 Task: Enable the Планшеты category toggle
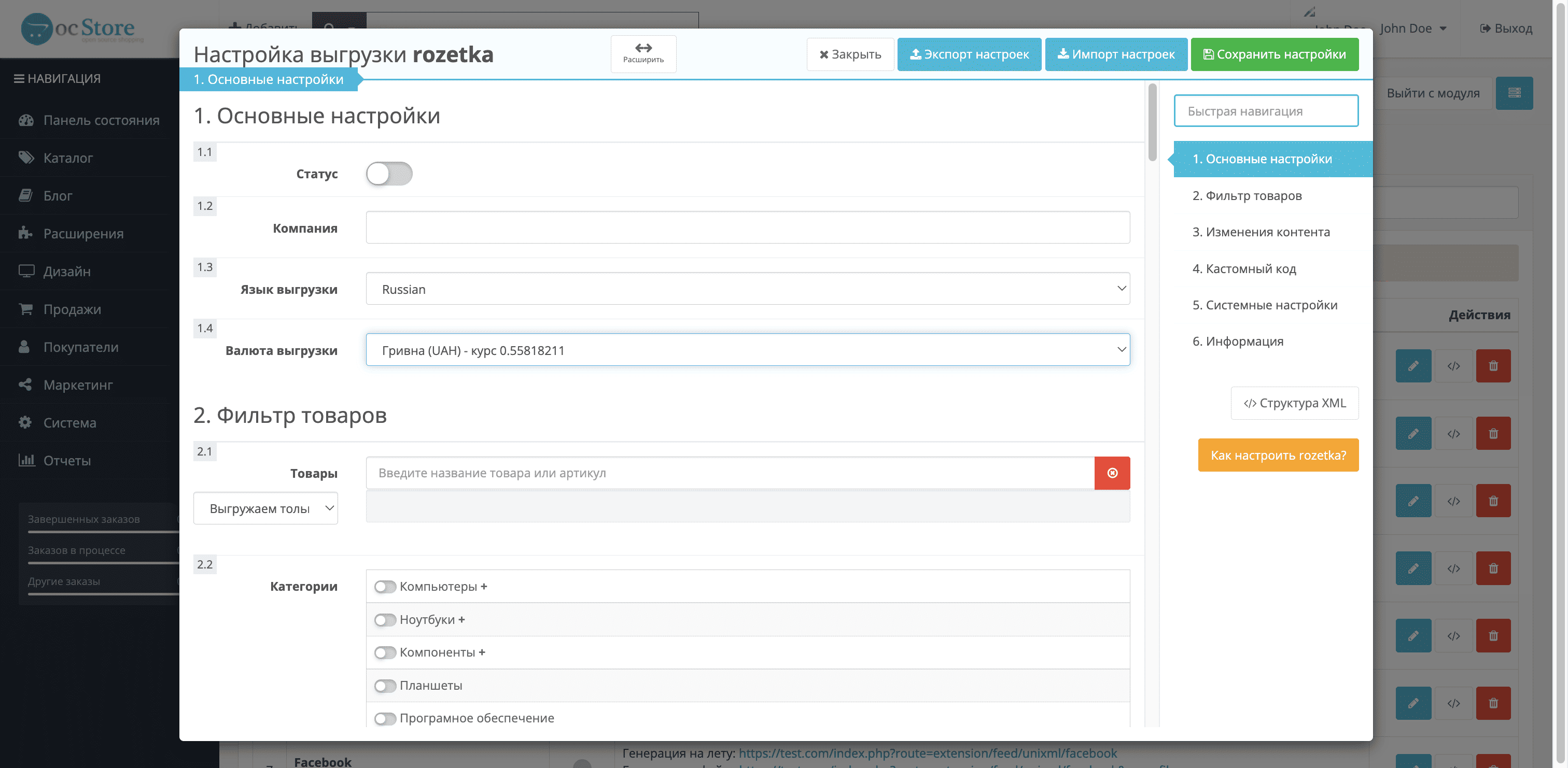click(385, 686)
